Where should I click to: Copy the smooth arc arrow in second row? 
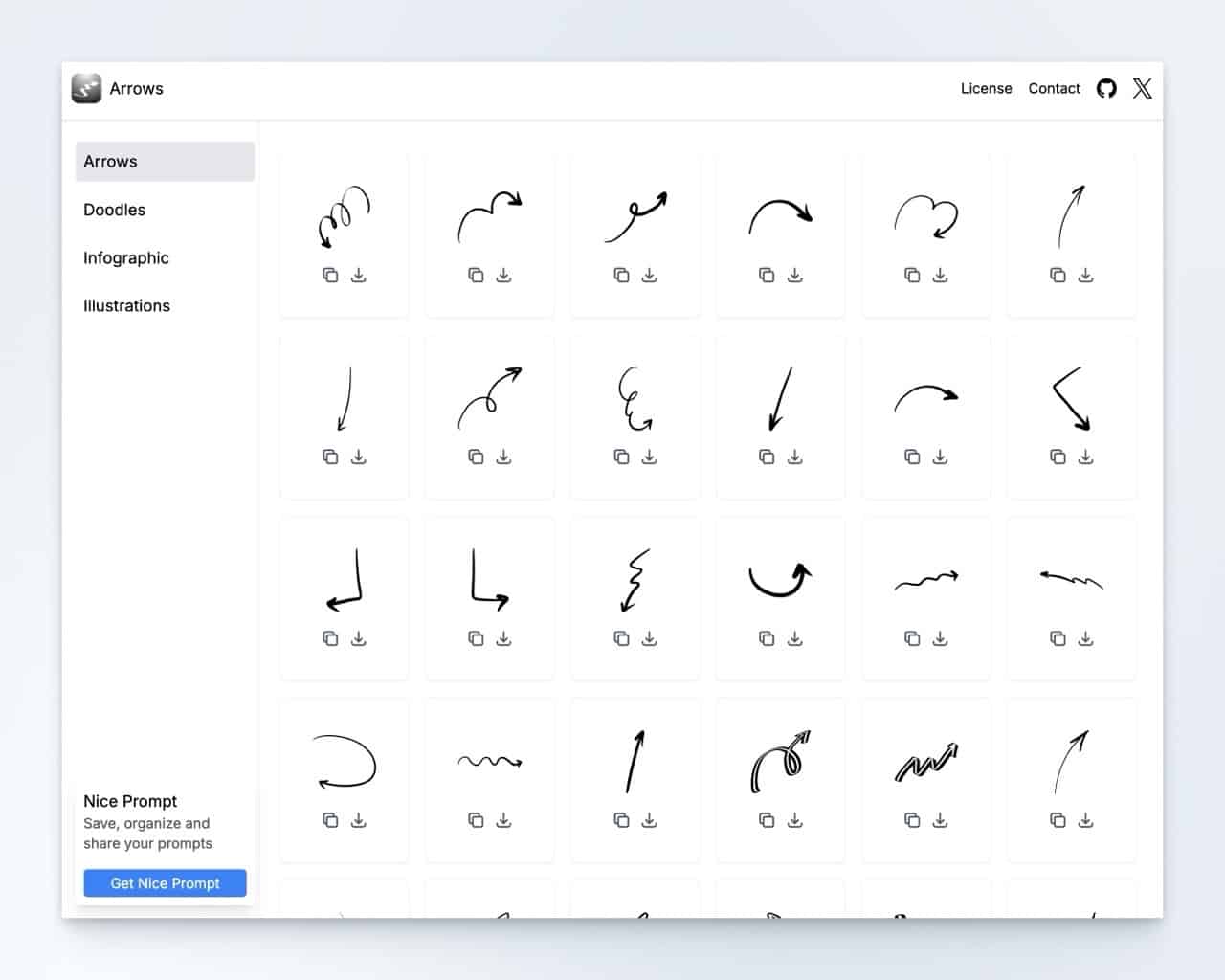(x=912, y=457)
